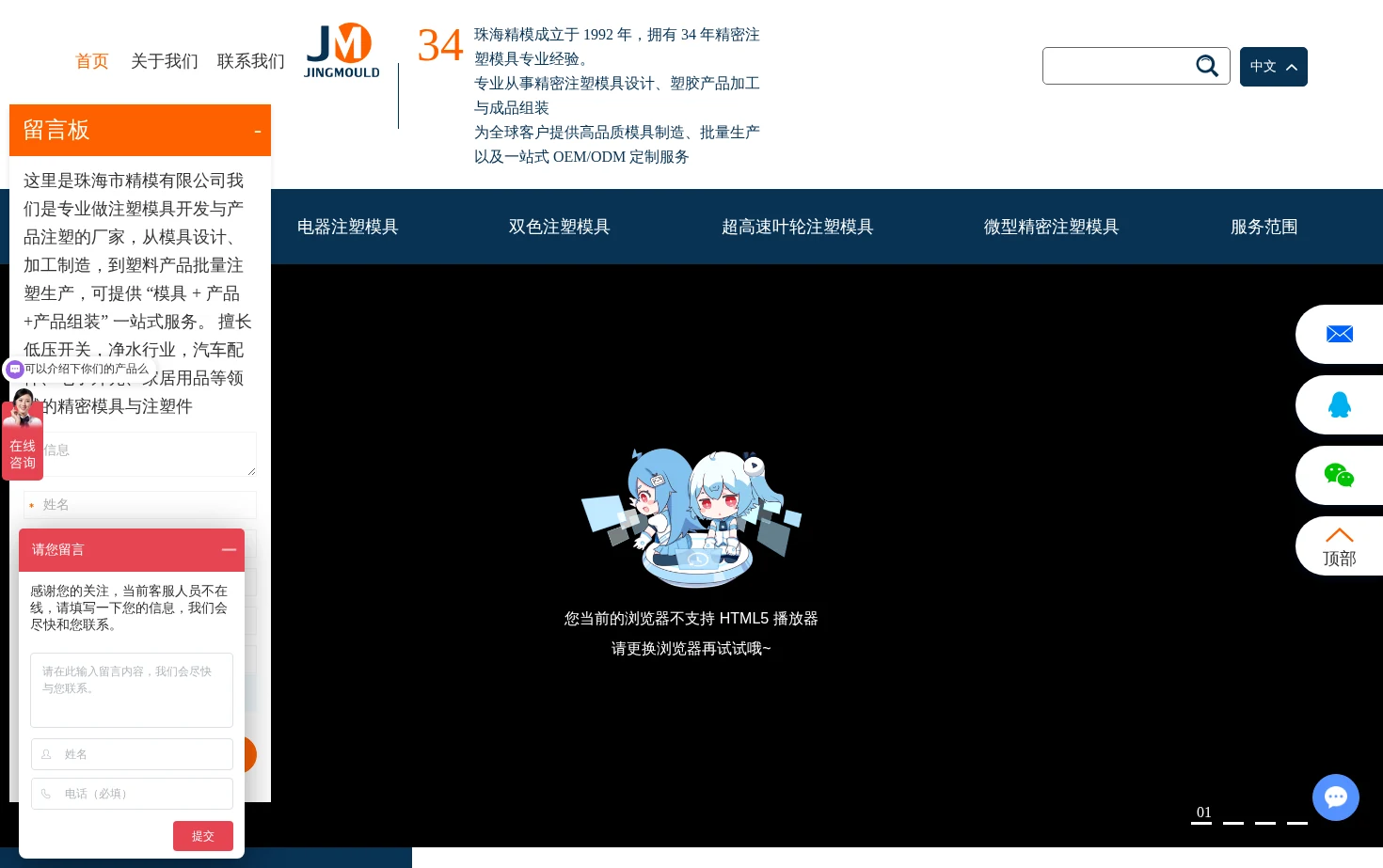Select 微型精密注塑模具 menu item

click(x=1052, y=227)
